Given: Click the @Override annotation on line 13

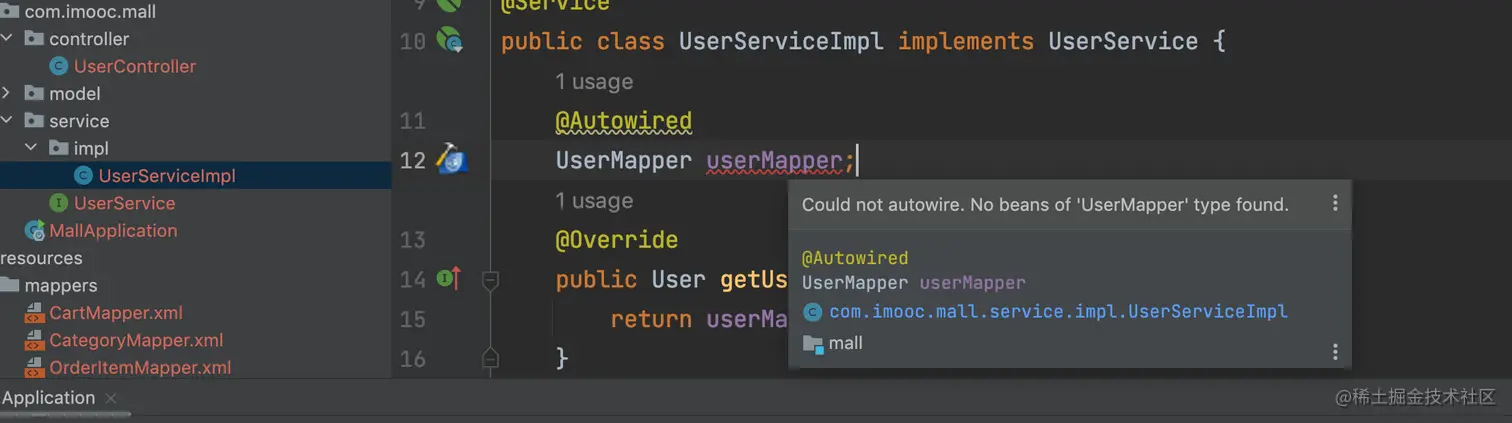Looking at the screenshot, I should (617, 240).
